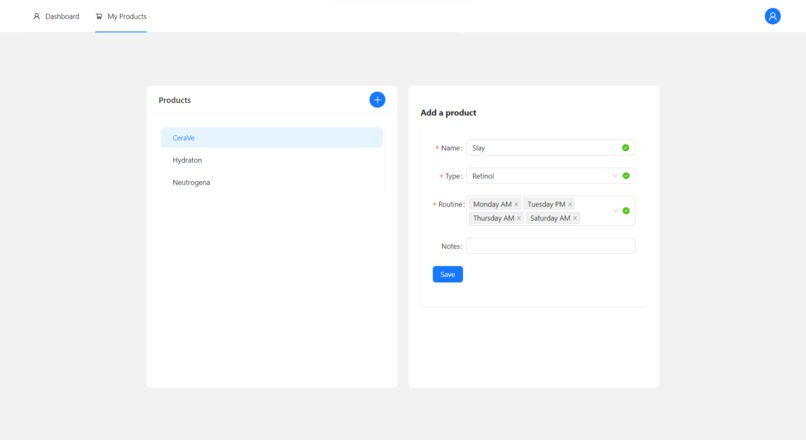This screenshot has width=806, height=440.
Task: Click the Dashboard person icon
Action: (x=36, y=16)
